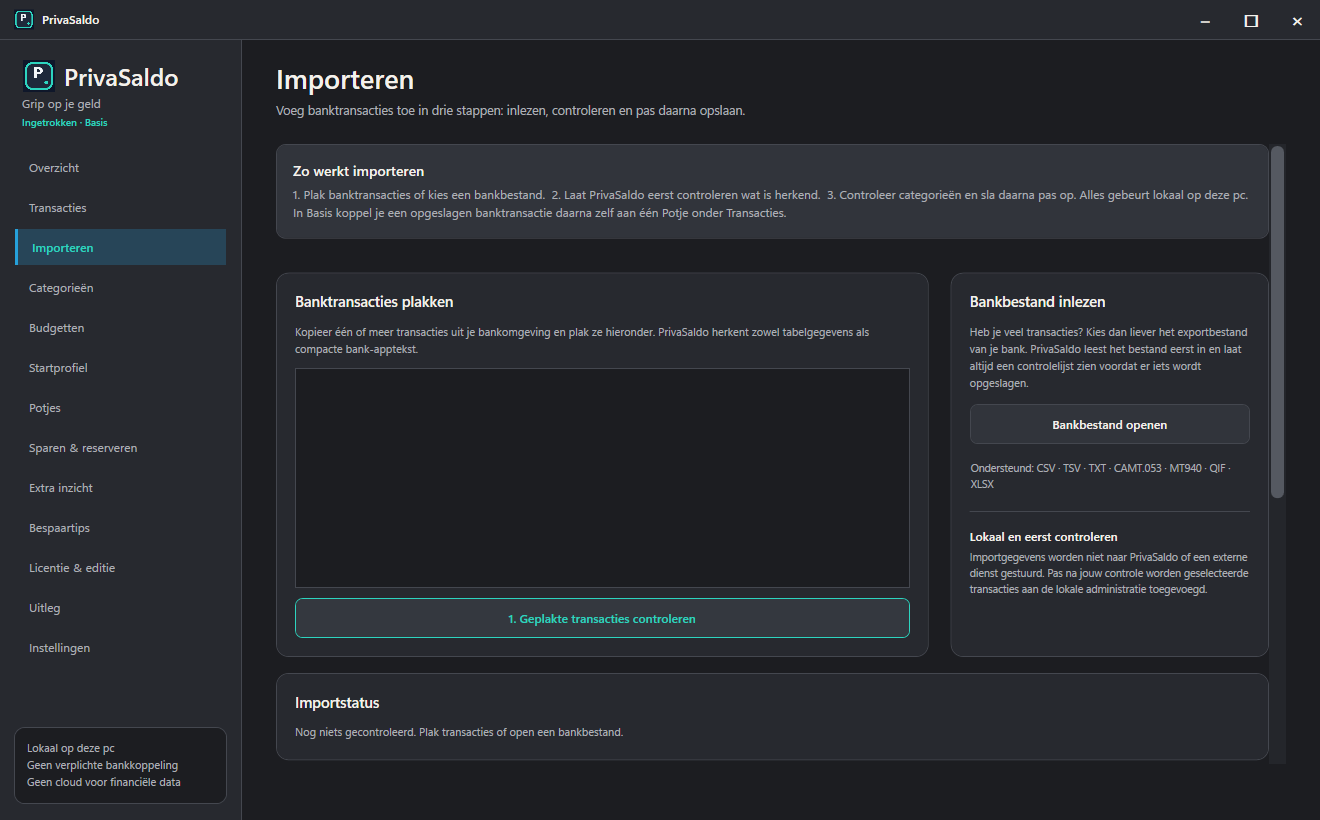
Task: Click the PrivaSaldo sidebar logo icon
Action: tap(39, 76)
